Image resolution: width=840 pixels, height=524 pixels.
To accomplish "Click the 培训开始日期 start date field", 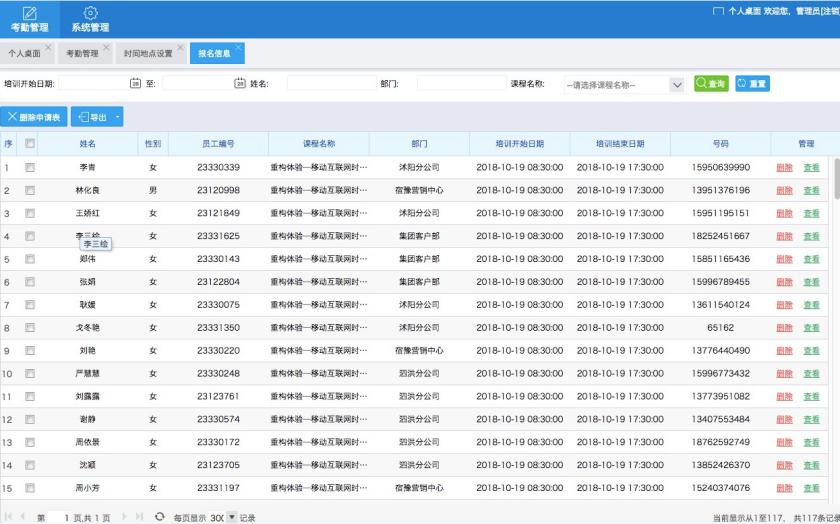I will (94, 83).
